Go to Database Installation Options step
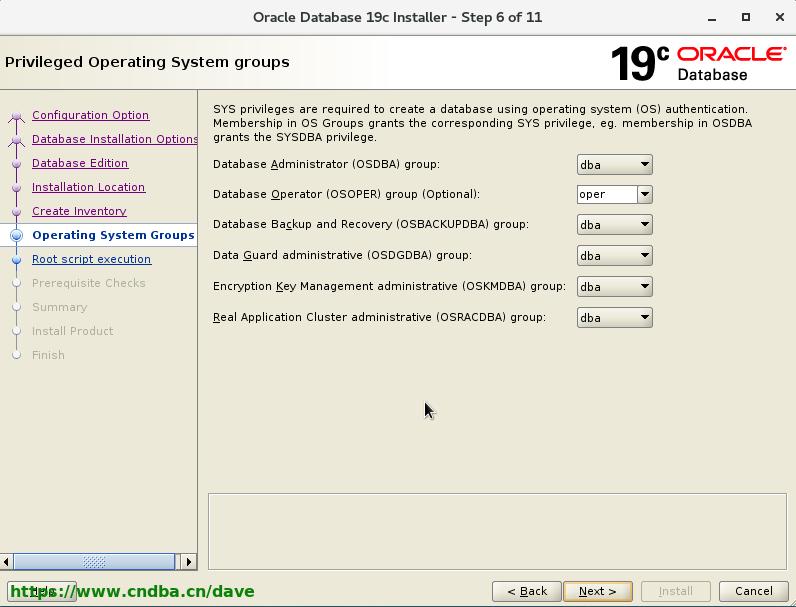Screen dimensions: 796x607 pos(114,139)
